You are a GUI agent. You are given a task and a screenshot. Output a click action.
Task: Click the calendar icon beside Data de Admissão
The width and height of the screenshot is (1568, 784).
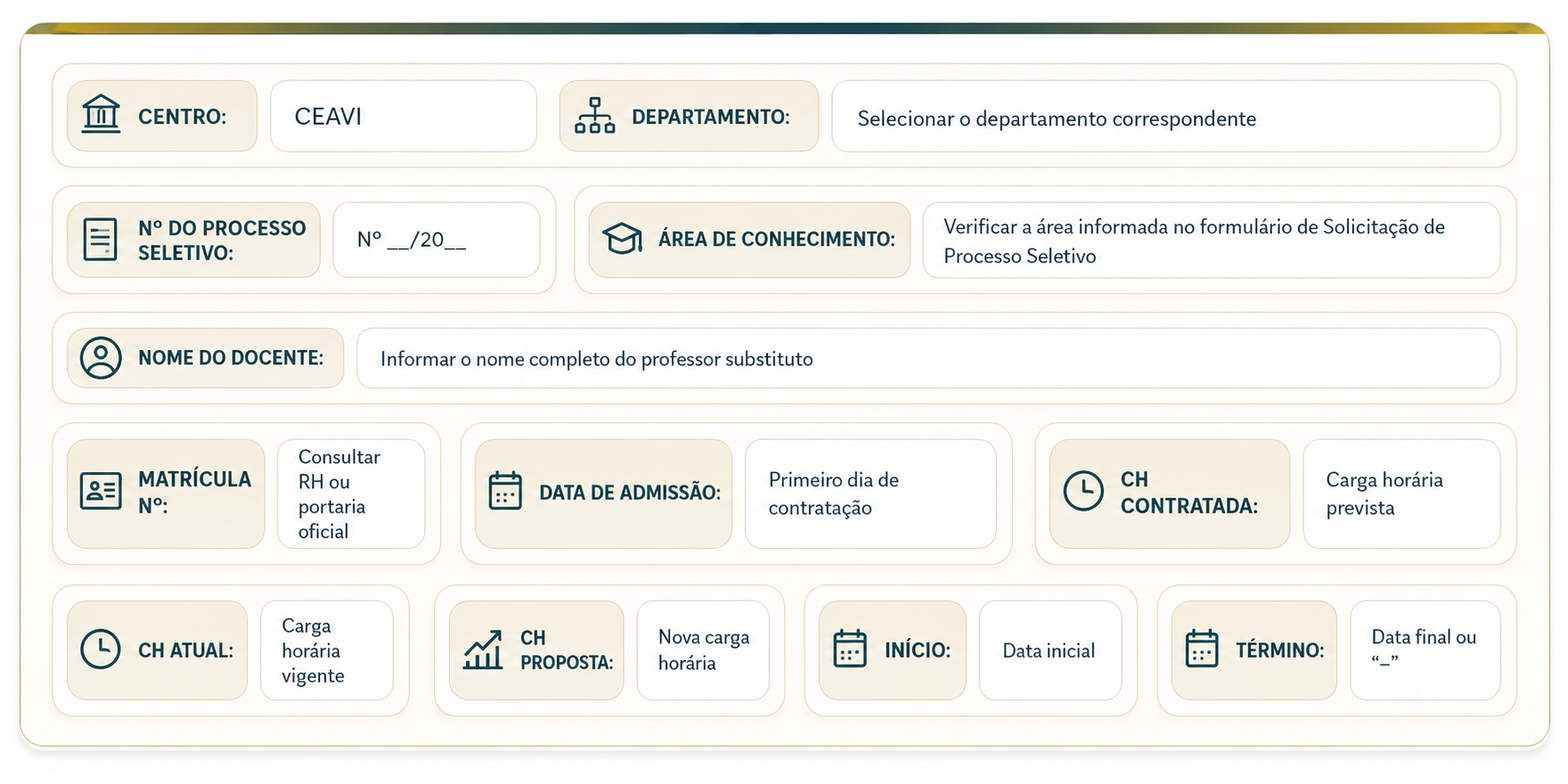[x=506, y=491]
